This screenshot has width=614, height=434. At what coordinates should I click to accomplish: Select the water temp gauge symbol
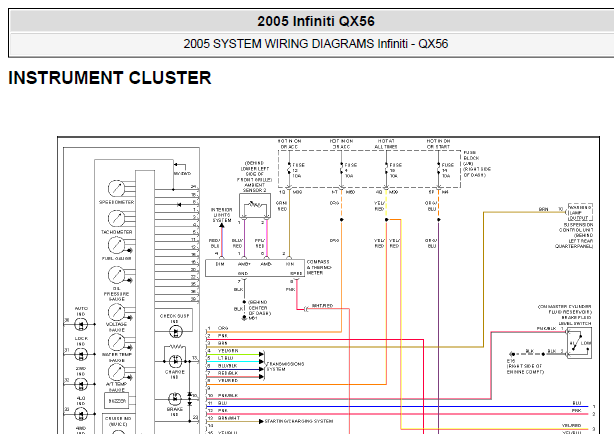pyautogui.click(x=116, y=342)
